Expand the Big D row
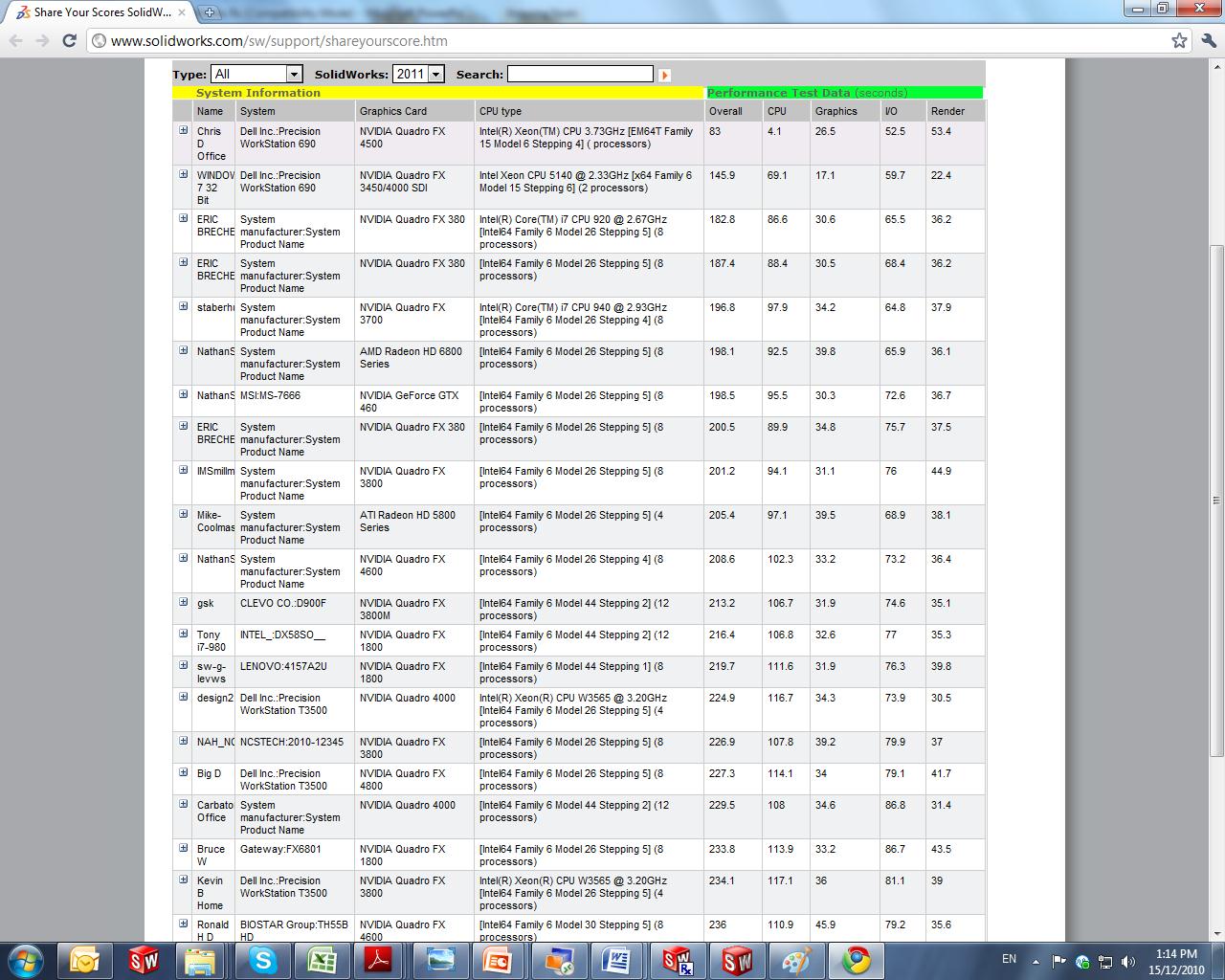Image resolution: width=1225 pixels, height=980 pixels. (x=183, y=772)
